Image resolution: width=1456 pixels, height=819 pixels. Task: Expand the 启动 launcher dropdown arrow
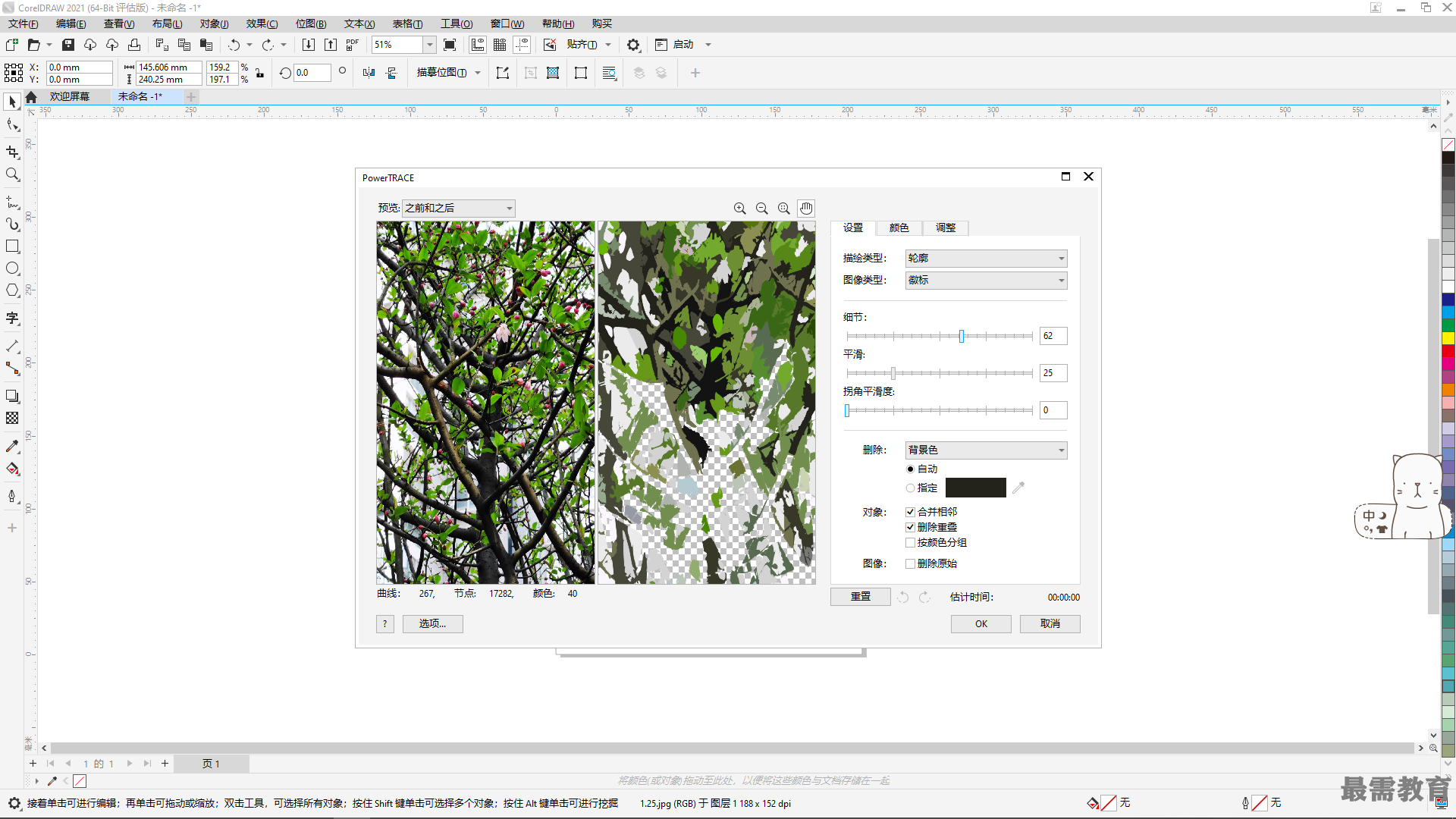click(x=708, y=45)
